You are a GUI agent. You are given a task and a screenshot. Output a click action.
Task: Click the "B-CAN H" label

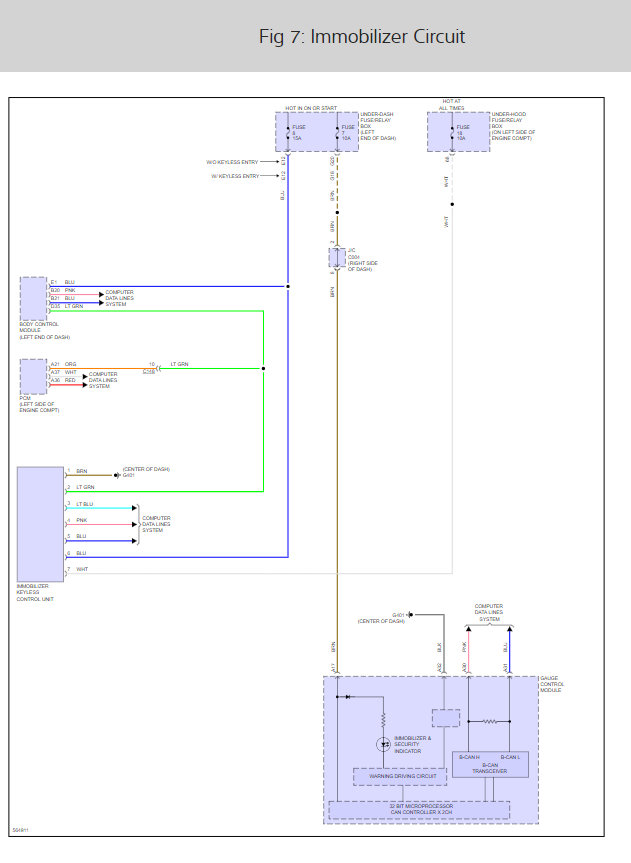tap(469, 757)
